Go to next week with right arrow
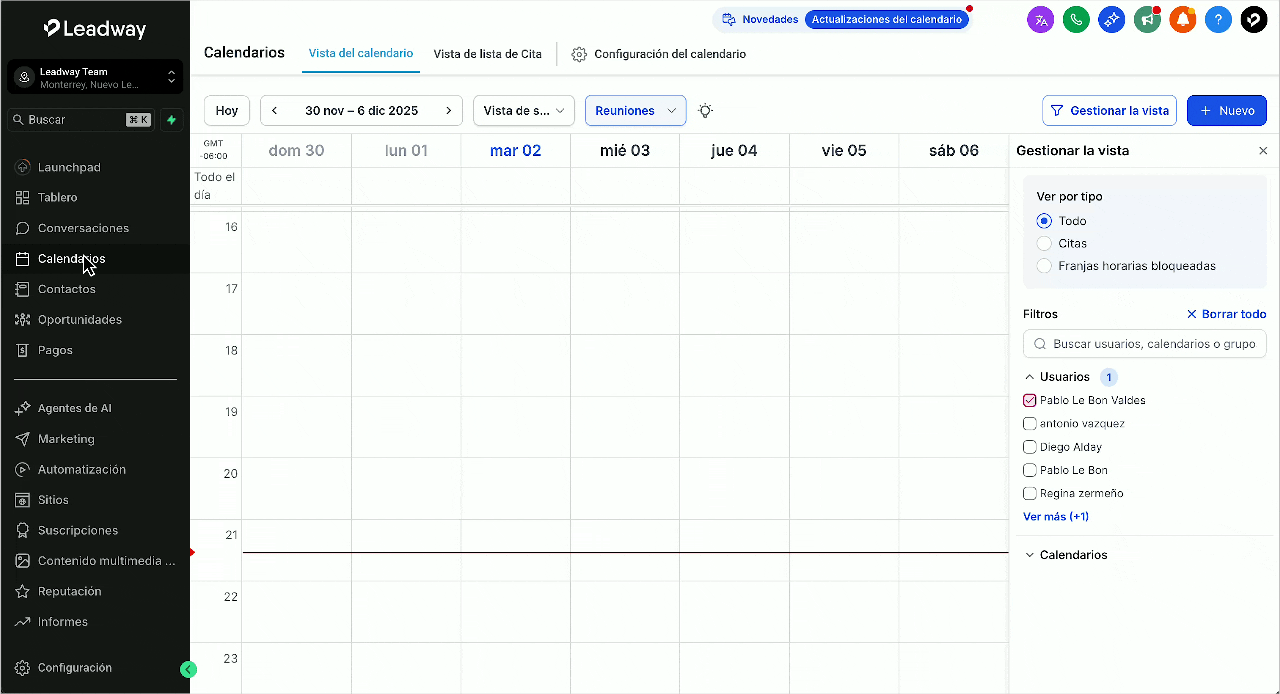 tap(449, 111)
